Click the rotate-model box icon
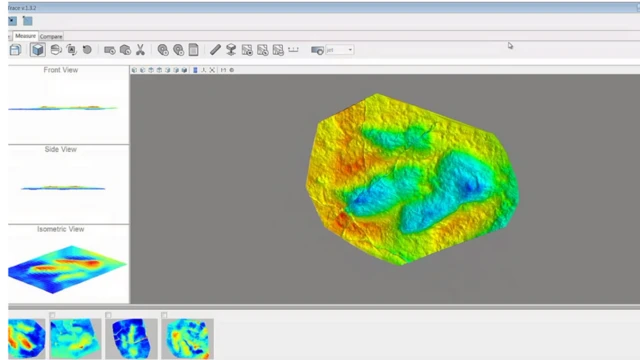Screen dimensions: 640x360 tap(71, 50)
